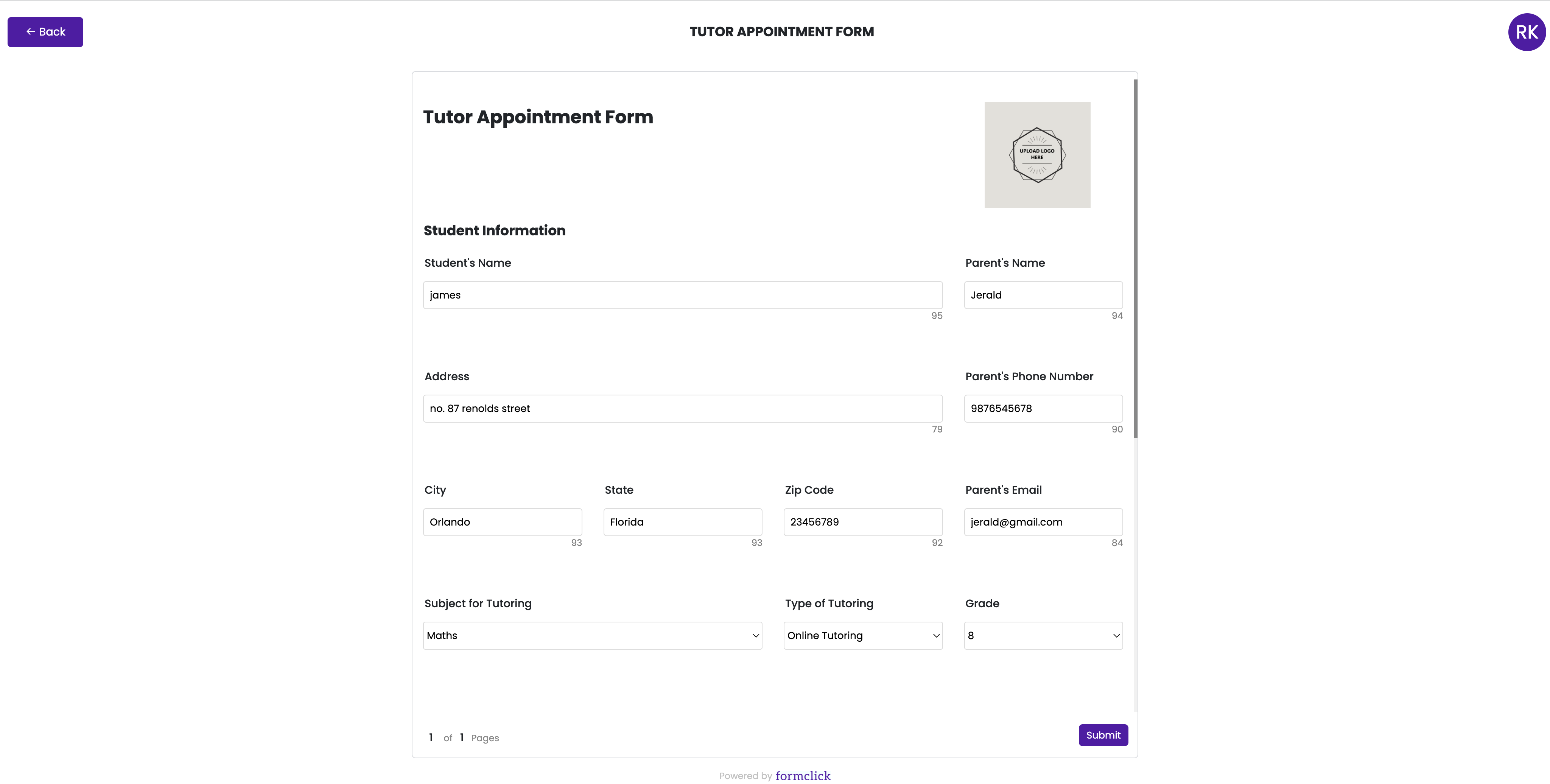Screen dimensions: 1550x784
Task: Click the '1 of 1 Pages' indicator
Action: tap(463, 738)
